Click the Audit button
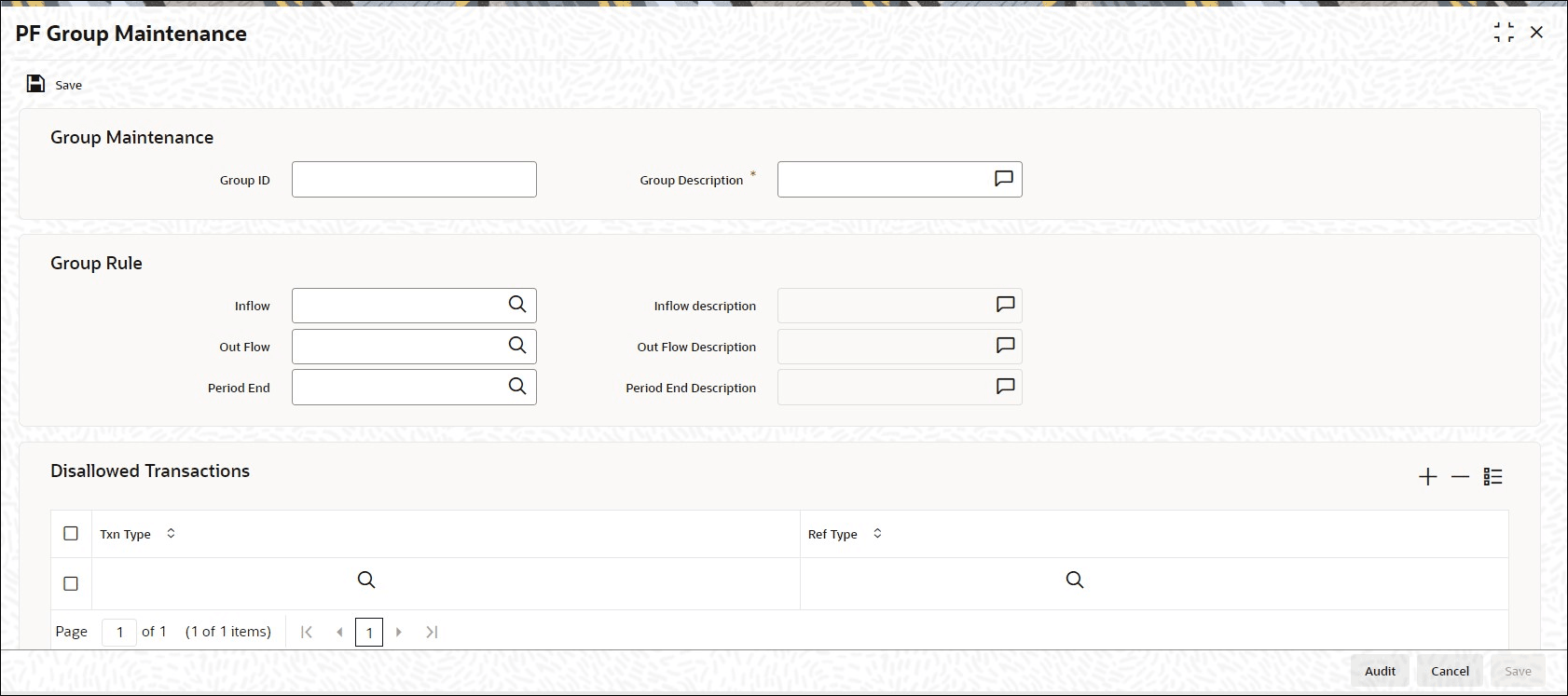 pyautogui.click(x=1380, y=671)
